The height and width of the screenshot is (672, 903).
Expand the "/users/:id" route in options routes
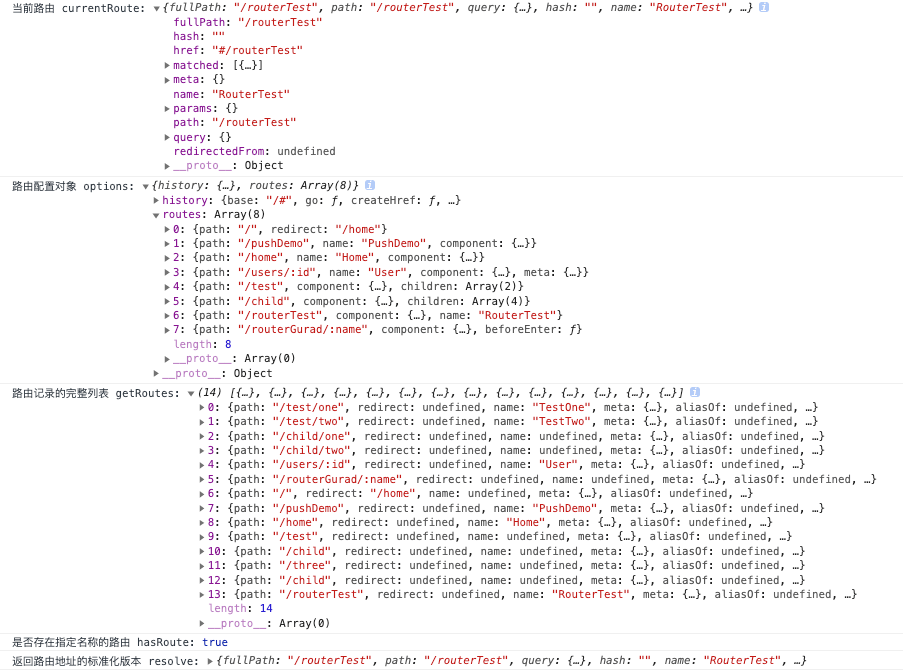[167, 272]
